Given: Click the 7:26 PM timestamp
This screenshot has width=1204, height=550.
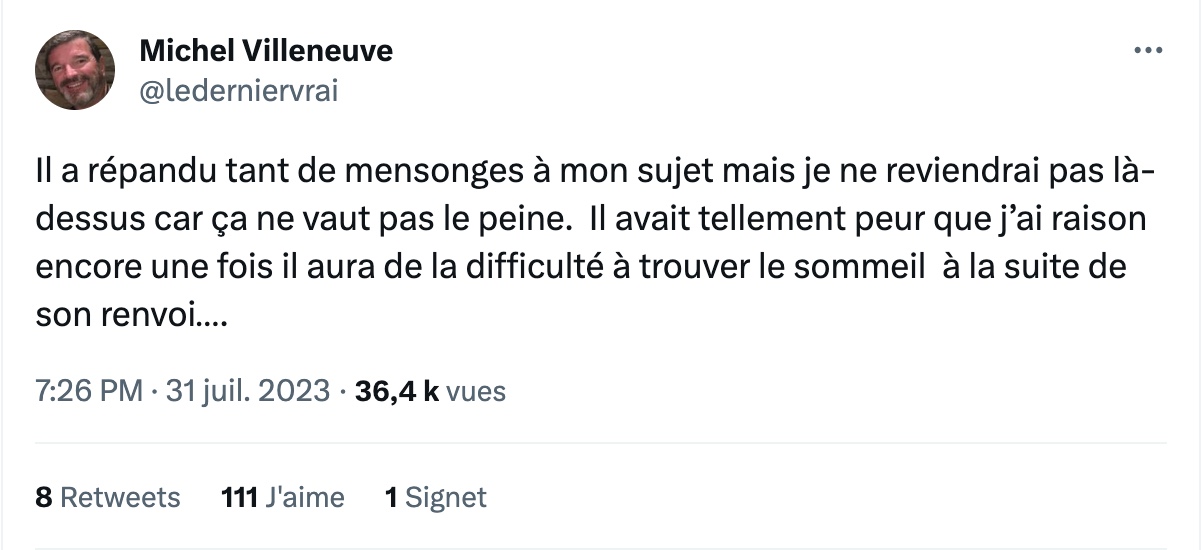Looking at the screenshot, I should tap(89, 391).
